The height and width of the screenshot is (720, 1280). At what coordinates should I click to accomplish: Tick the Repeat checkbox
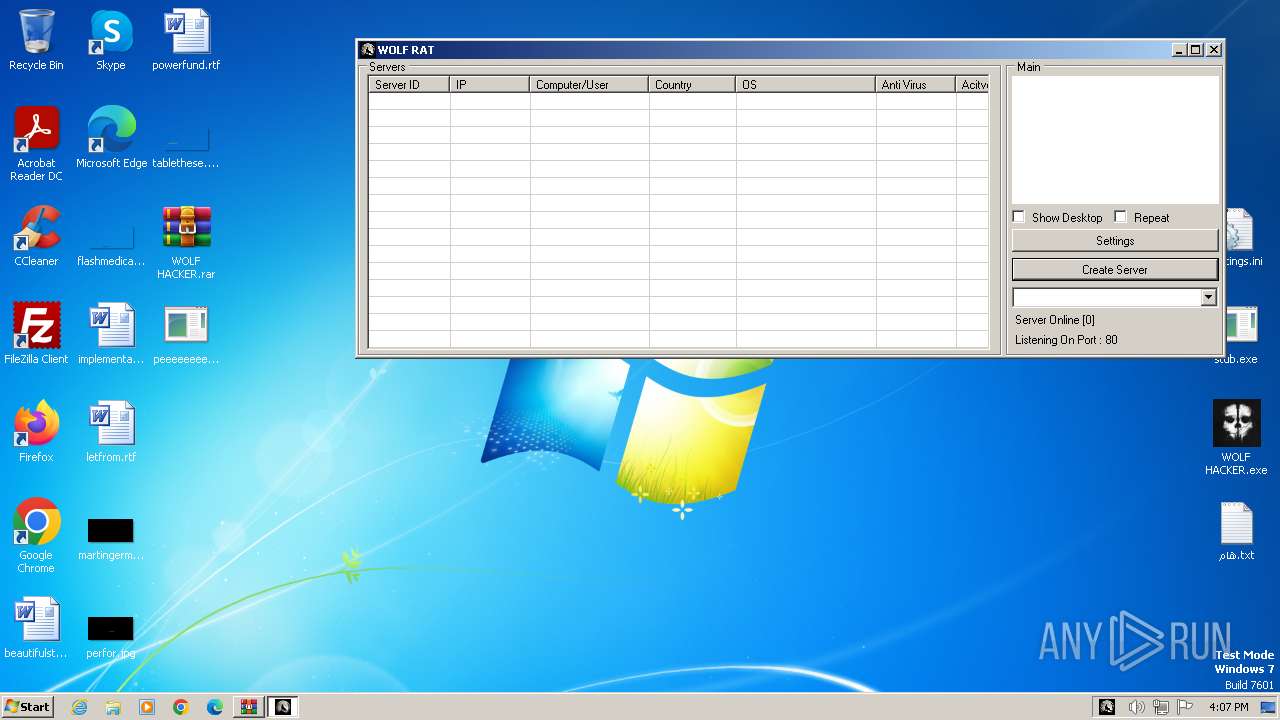[x=1121, y=217]
